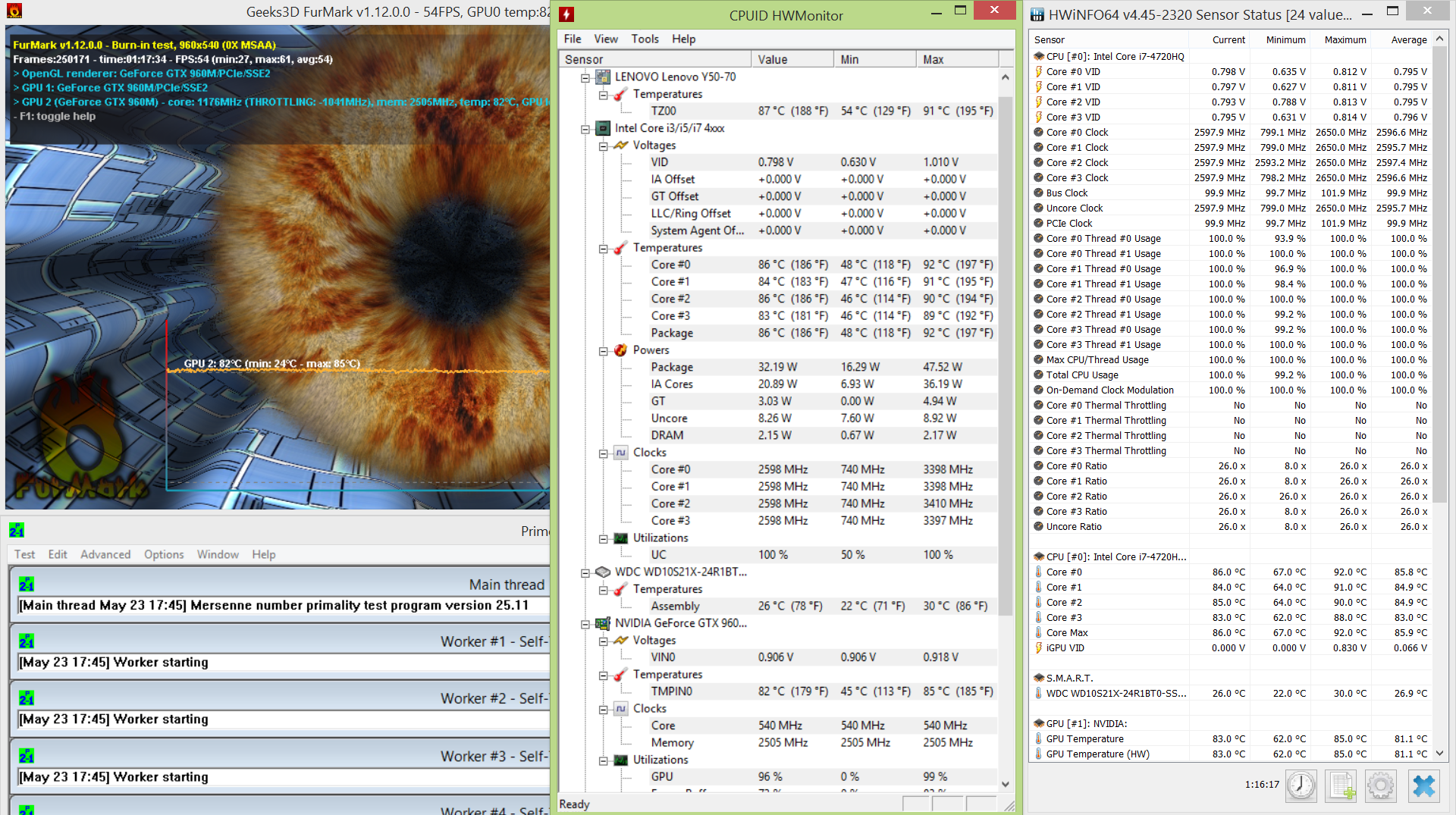Open the Prime95 Advanced menu
This screenshot has width=1456, height=815.
pyautogui.click(x=105, y=554)
